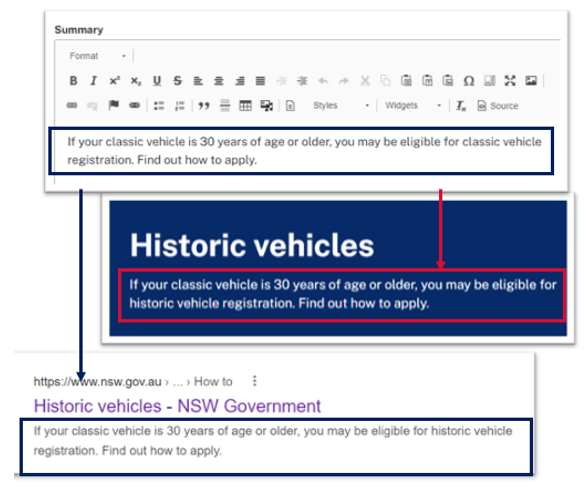
Task: Center align the text
Action: tap(219, 80)
